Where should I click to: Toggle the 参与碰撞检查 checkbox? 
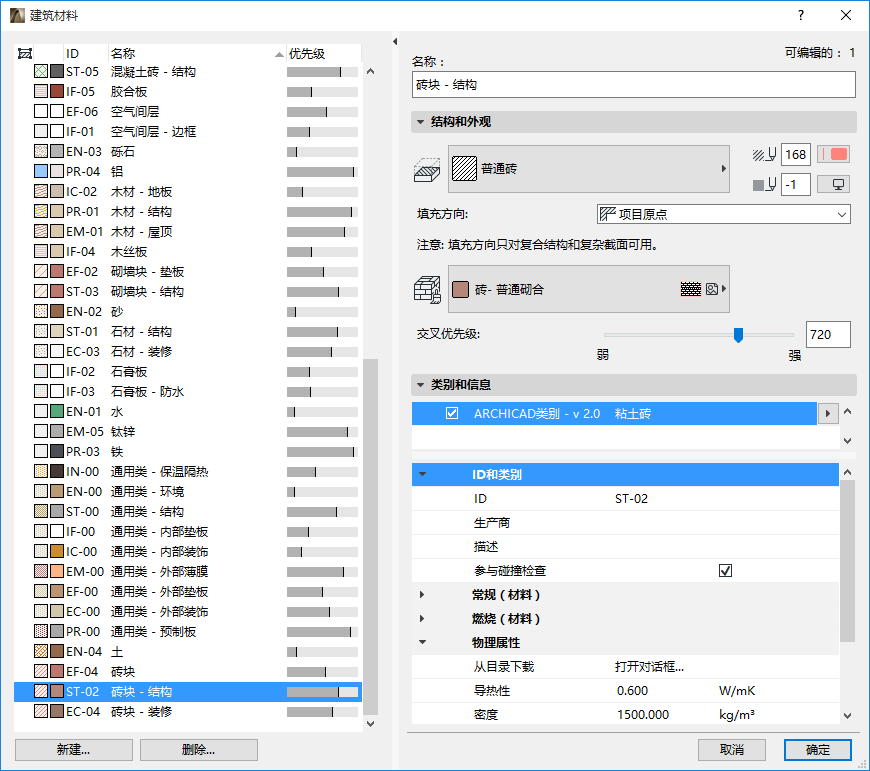(x=725, y=571)
